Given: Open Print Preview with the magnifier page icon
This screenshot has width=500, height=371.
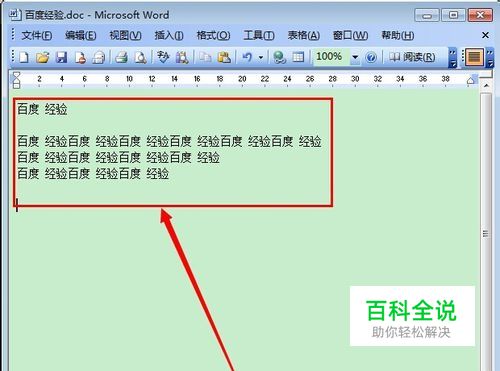Looking at the screenshot, I should tap(140, 57).
